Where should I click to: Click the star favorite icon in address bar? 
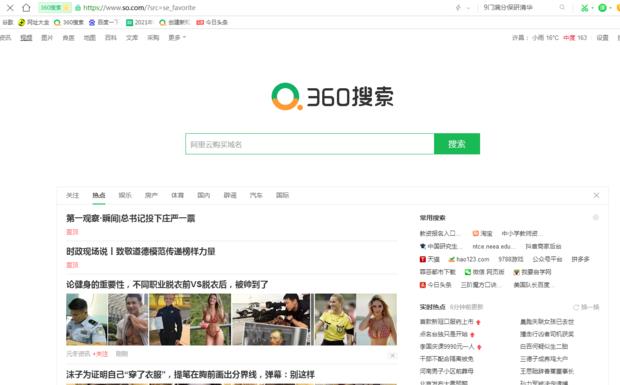(x=66, y=8)
